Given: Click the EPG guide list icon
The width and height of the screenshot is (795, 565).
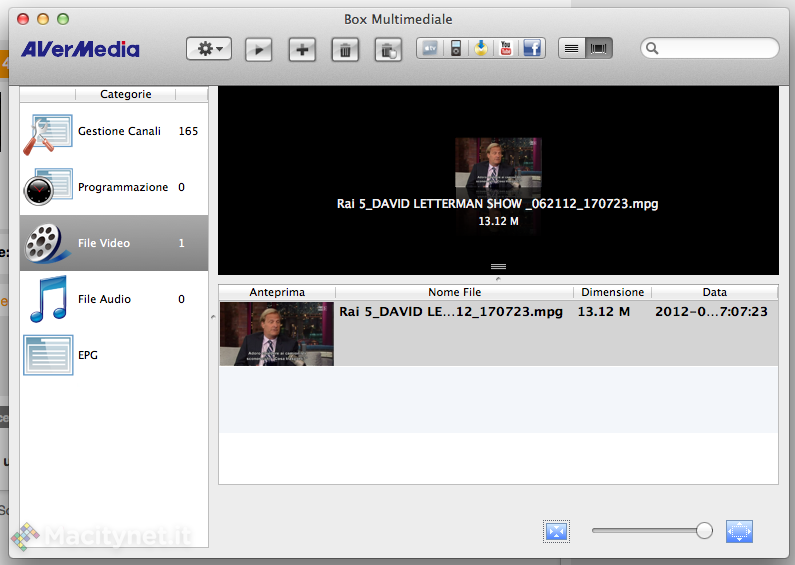Looking at the screenshot, I should (48, 355).
